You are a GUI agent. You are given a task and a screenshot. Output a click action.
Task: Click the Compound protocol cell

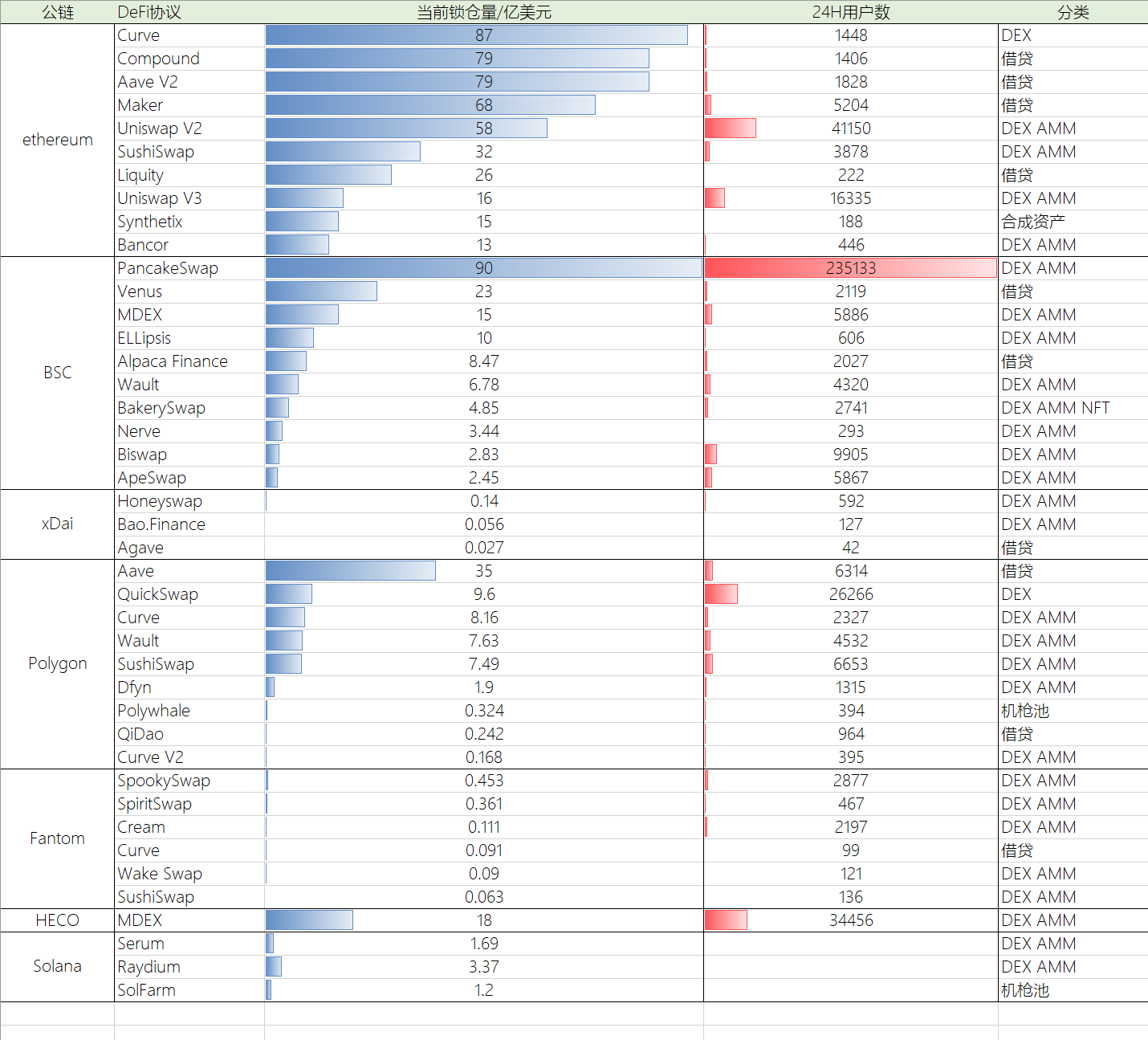pos(189,59)
